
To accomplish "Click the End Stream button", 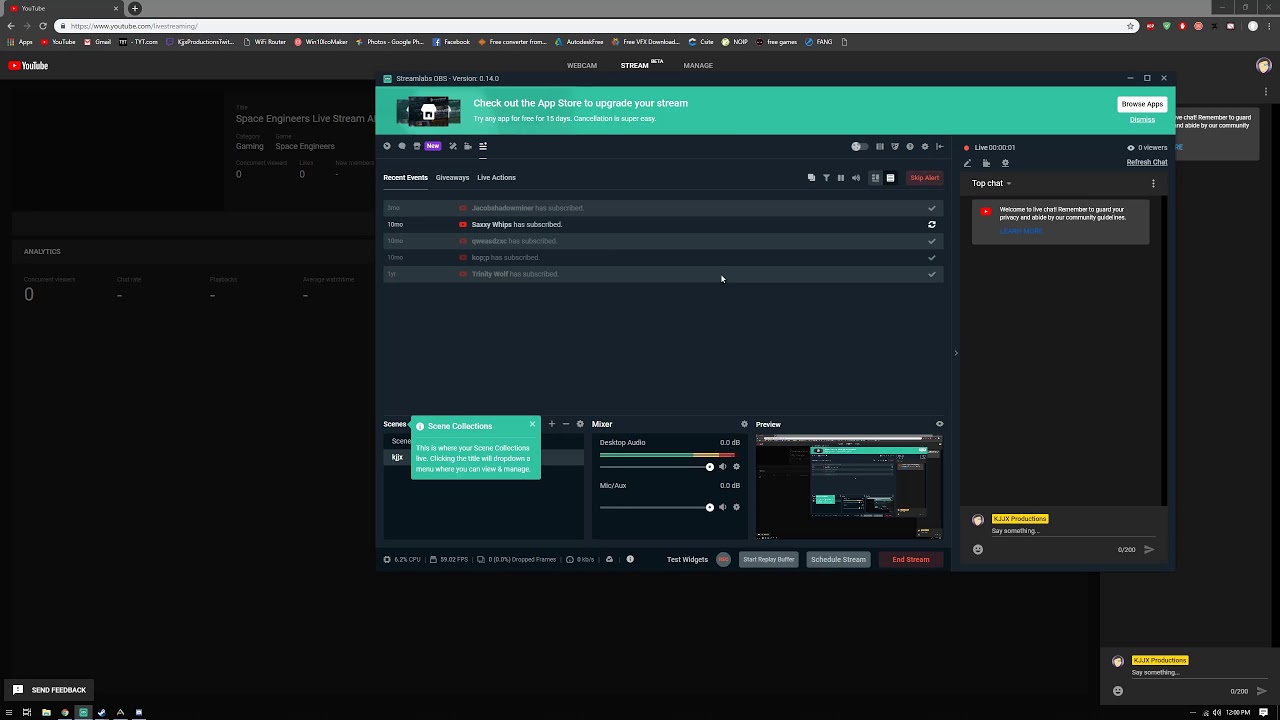I will click(x=911, y=560).
